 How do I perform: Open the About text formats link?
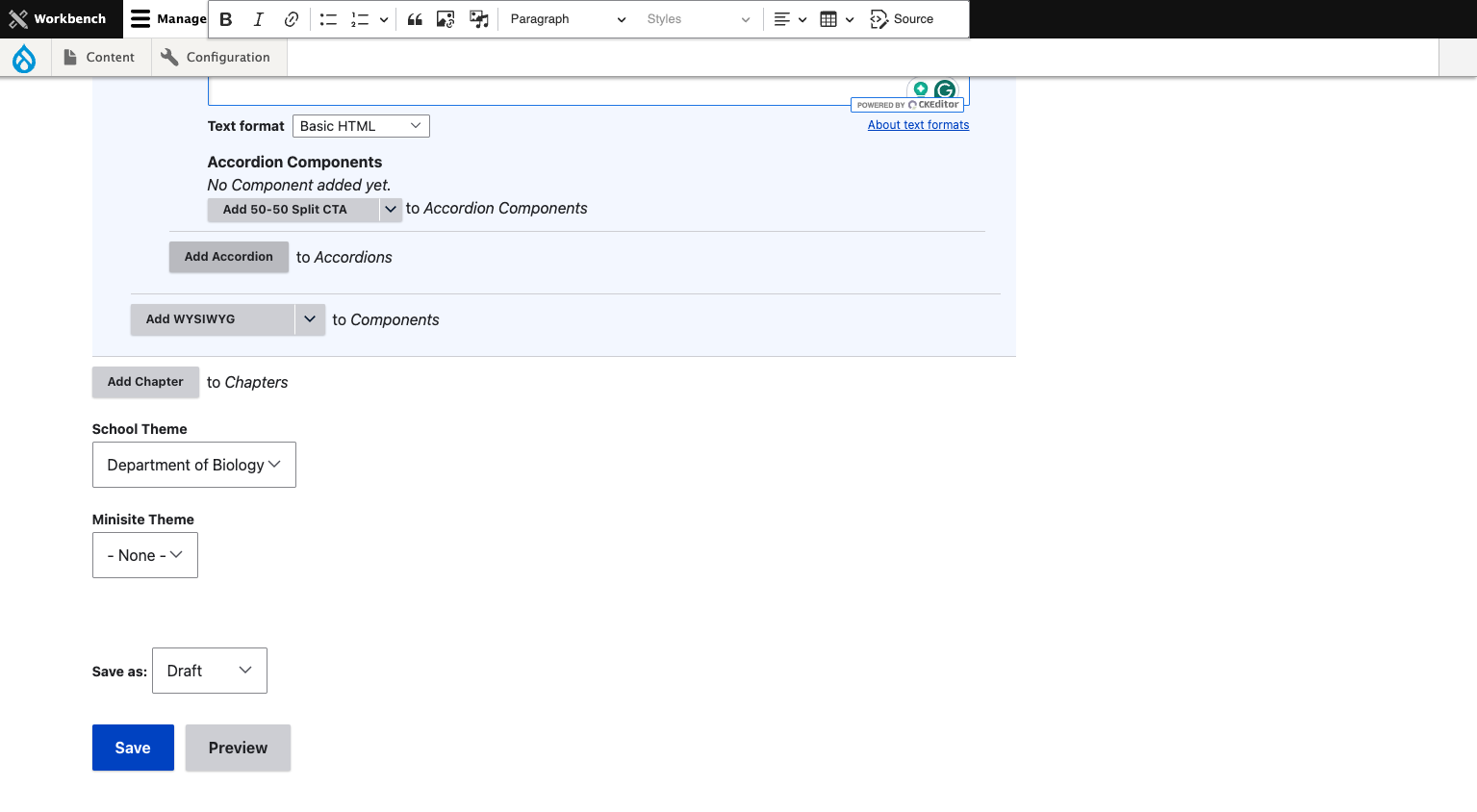(x=918, y=125)
